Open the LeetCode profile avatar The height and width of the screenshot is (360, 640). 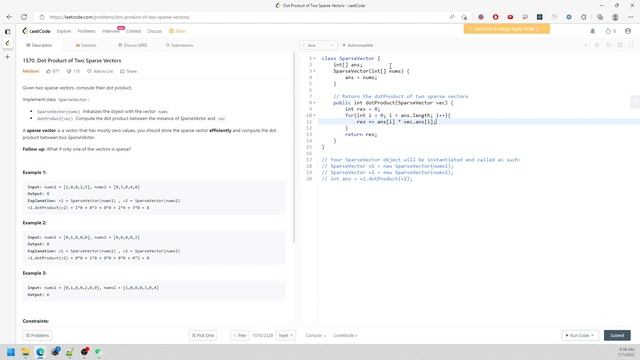[628, 31]
